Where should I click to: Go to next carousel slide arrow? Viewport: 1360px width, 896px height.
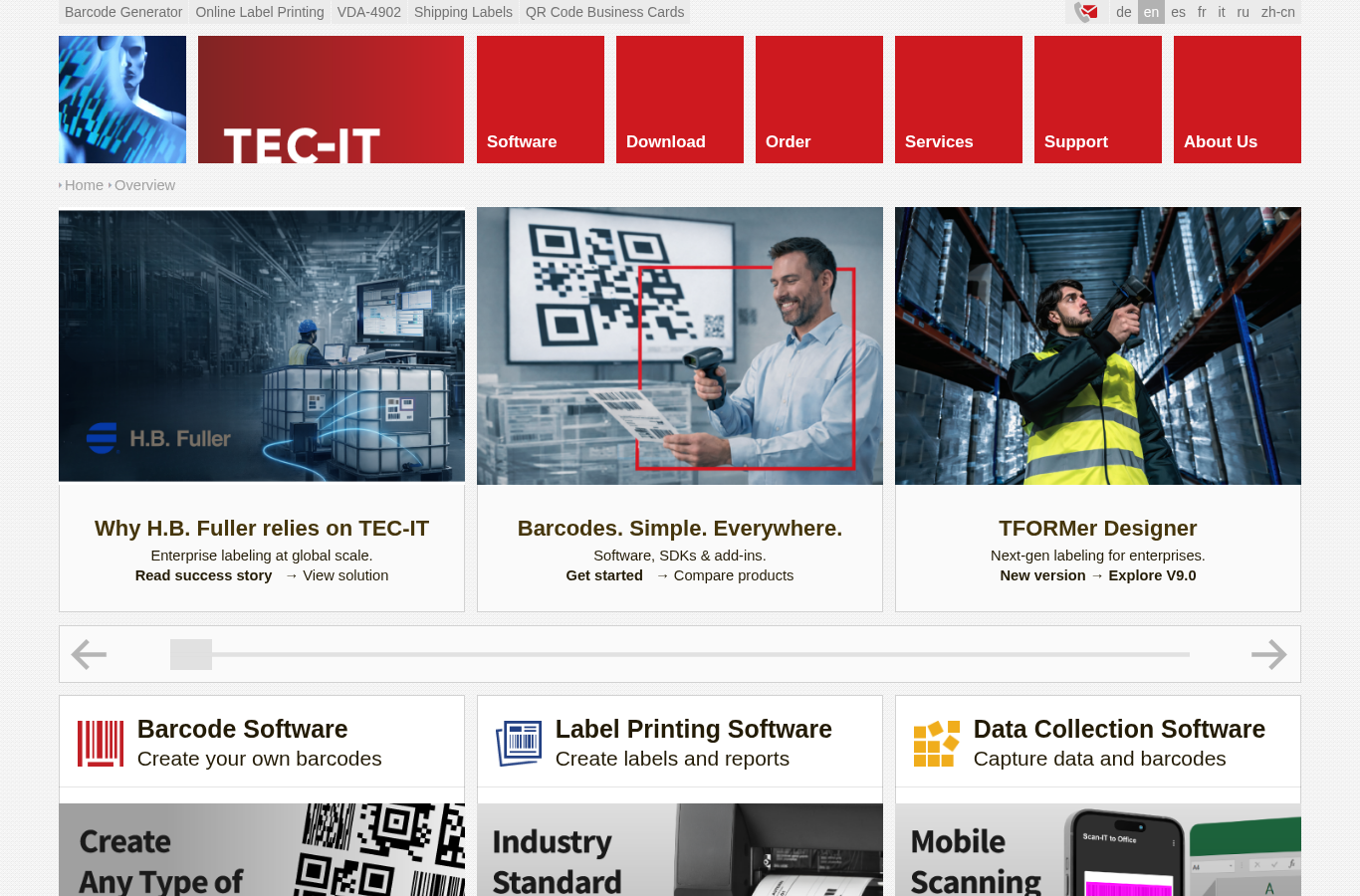pos(1269,654)
